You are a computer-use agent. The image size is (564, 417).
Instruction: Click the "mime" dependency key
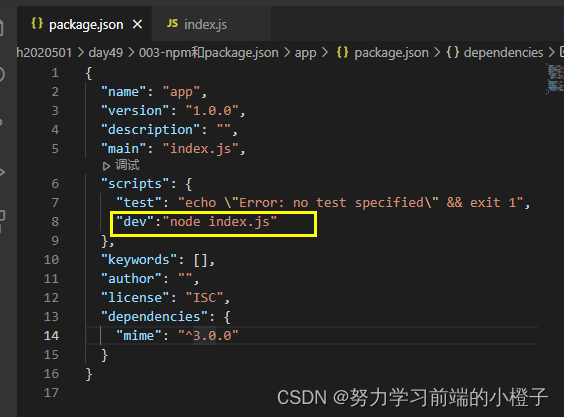(138, 336)
